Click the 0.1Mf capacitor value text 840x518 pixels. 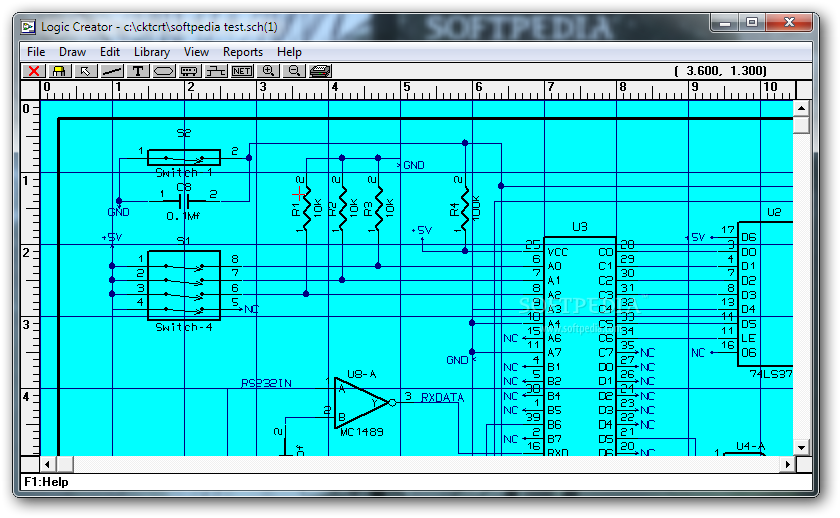pyautogui.click(x=183, y=216)
